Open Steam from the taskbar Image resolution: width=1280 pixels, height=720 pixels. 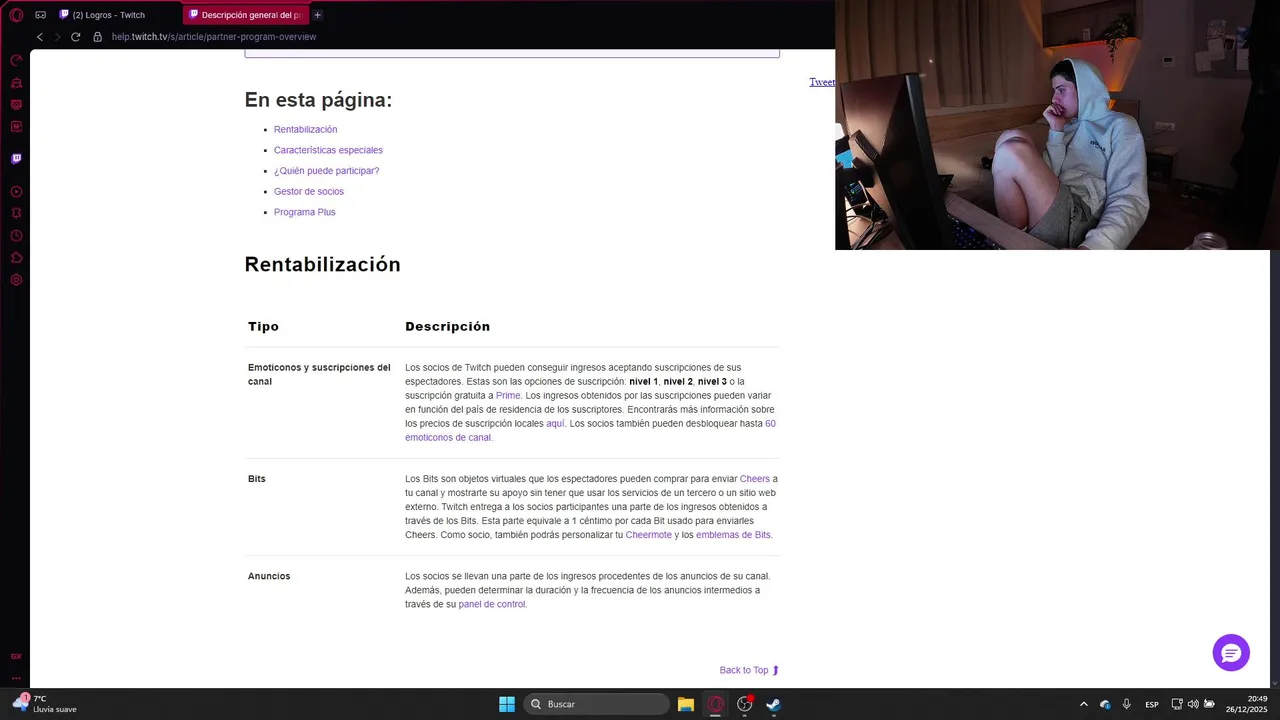[x=773, y=704]
